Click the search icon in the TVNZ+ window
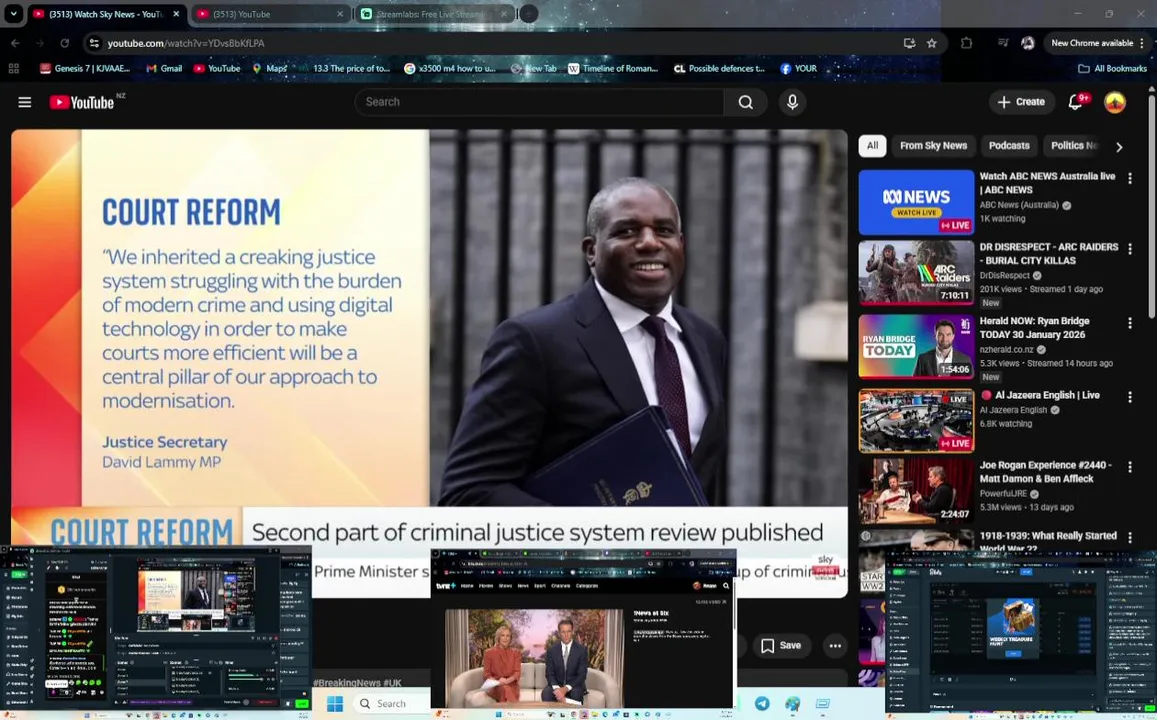Screen dimensions: 1157x720 pyautogui.click(x=726, y=586)
